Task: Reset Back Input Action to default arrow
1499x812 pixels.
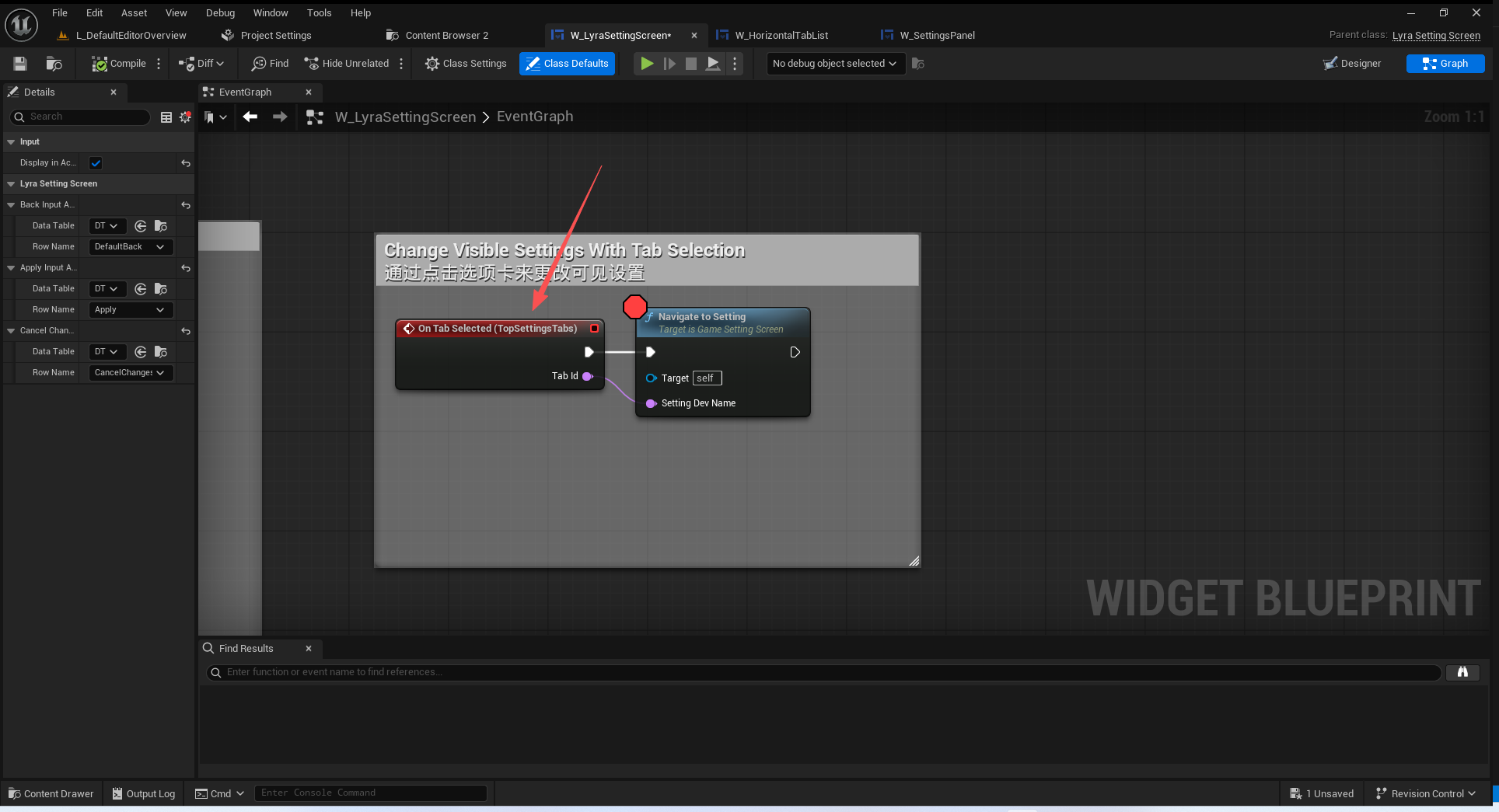Action: (186, 205)
